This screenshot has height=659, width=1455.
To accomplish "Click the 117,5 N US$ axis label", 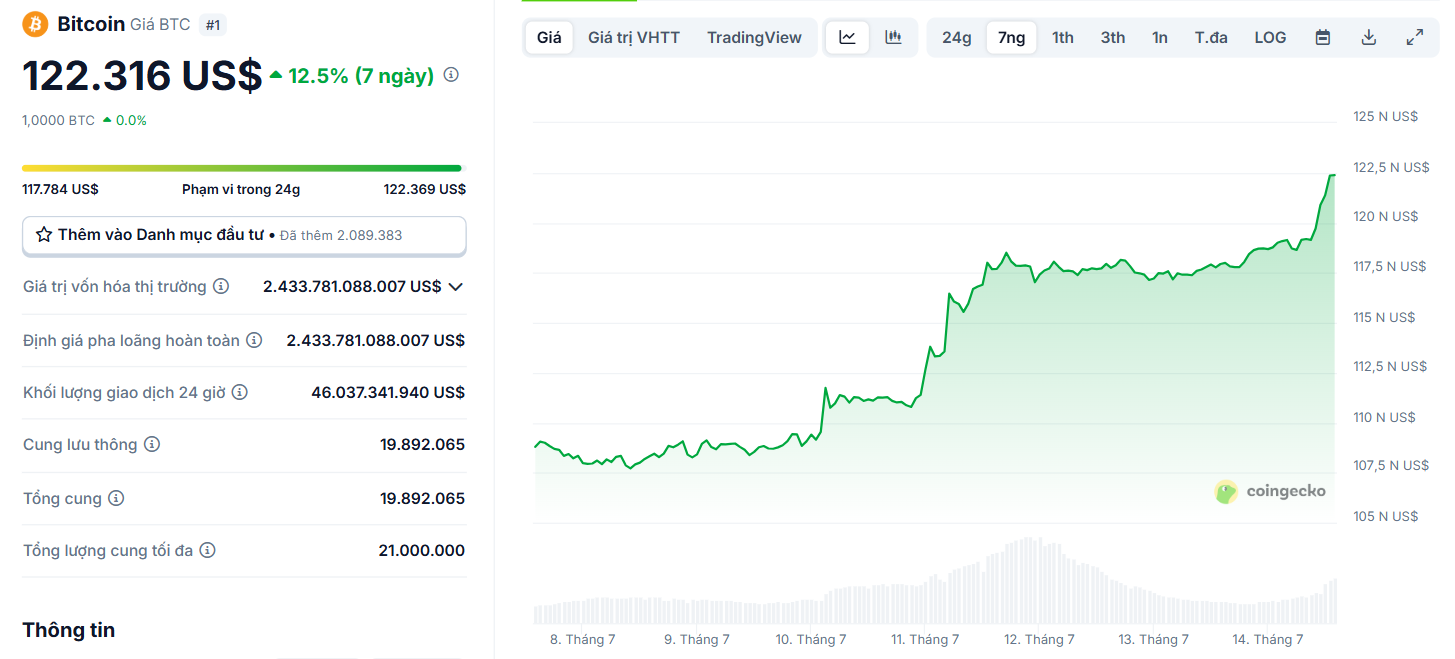I will click(x=1390, y=266).
